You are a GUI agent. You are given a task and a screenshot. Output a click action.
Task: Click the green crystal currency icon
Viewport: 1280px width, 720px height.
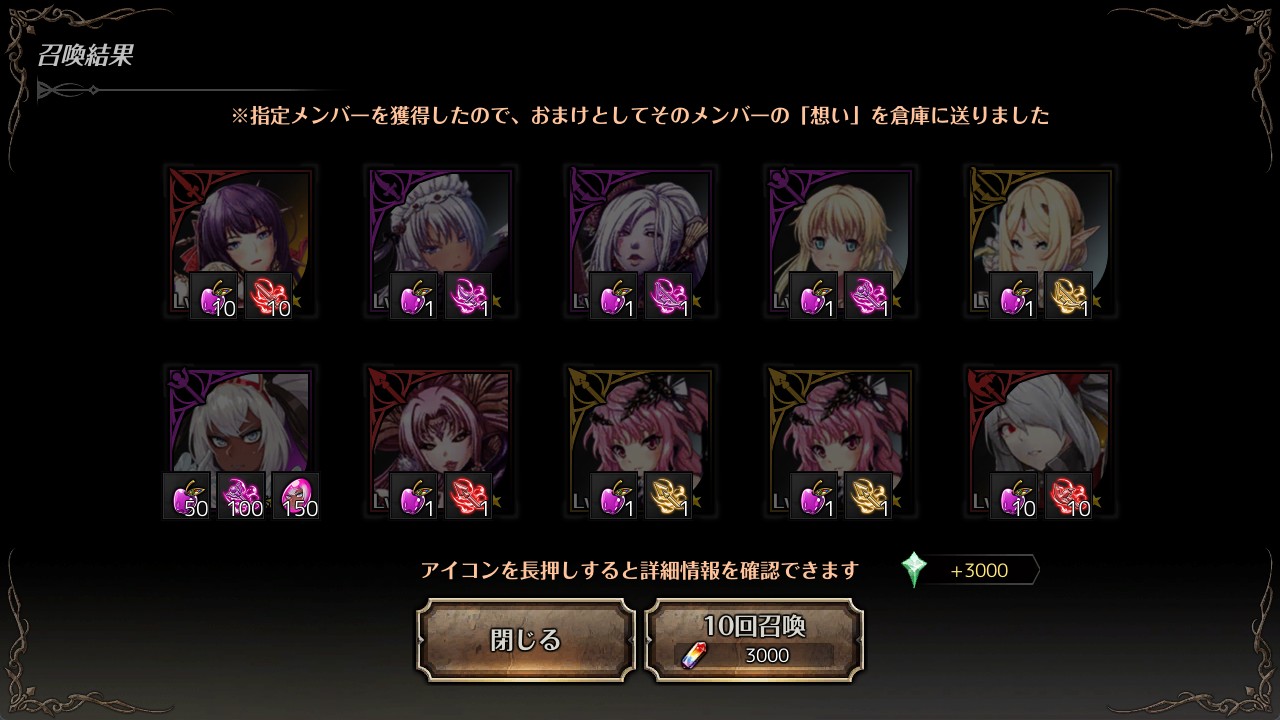click(914, 570)
